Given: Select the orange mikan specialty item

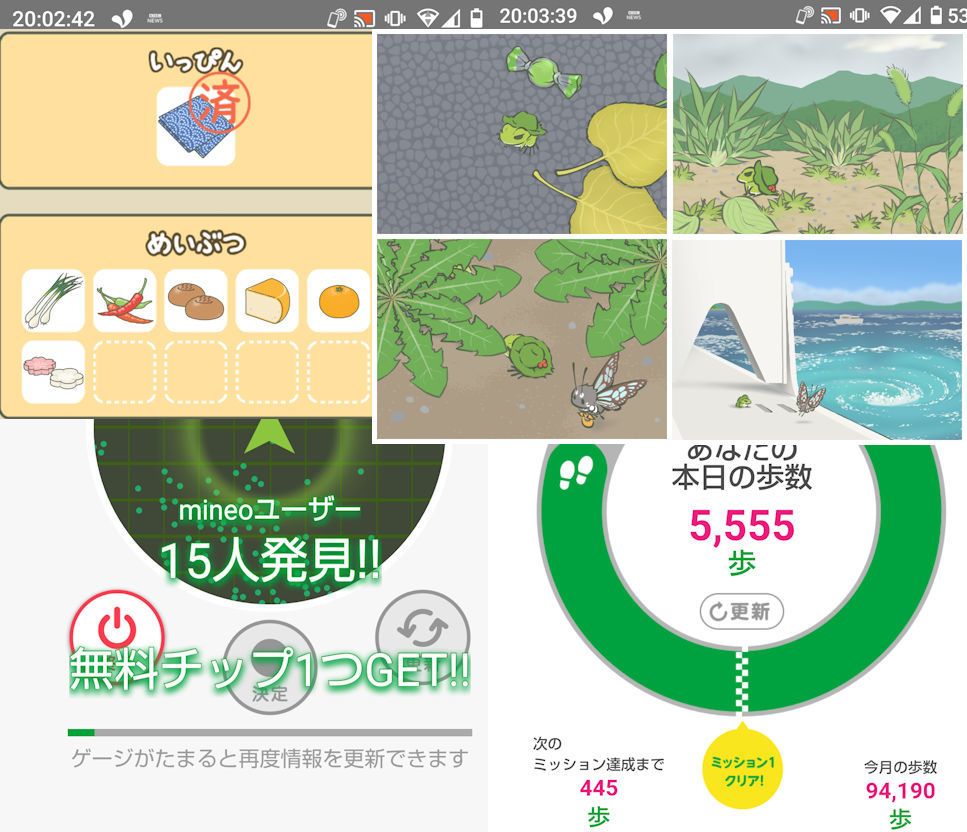Looking at the screenshot, I should tap(339, 301).
